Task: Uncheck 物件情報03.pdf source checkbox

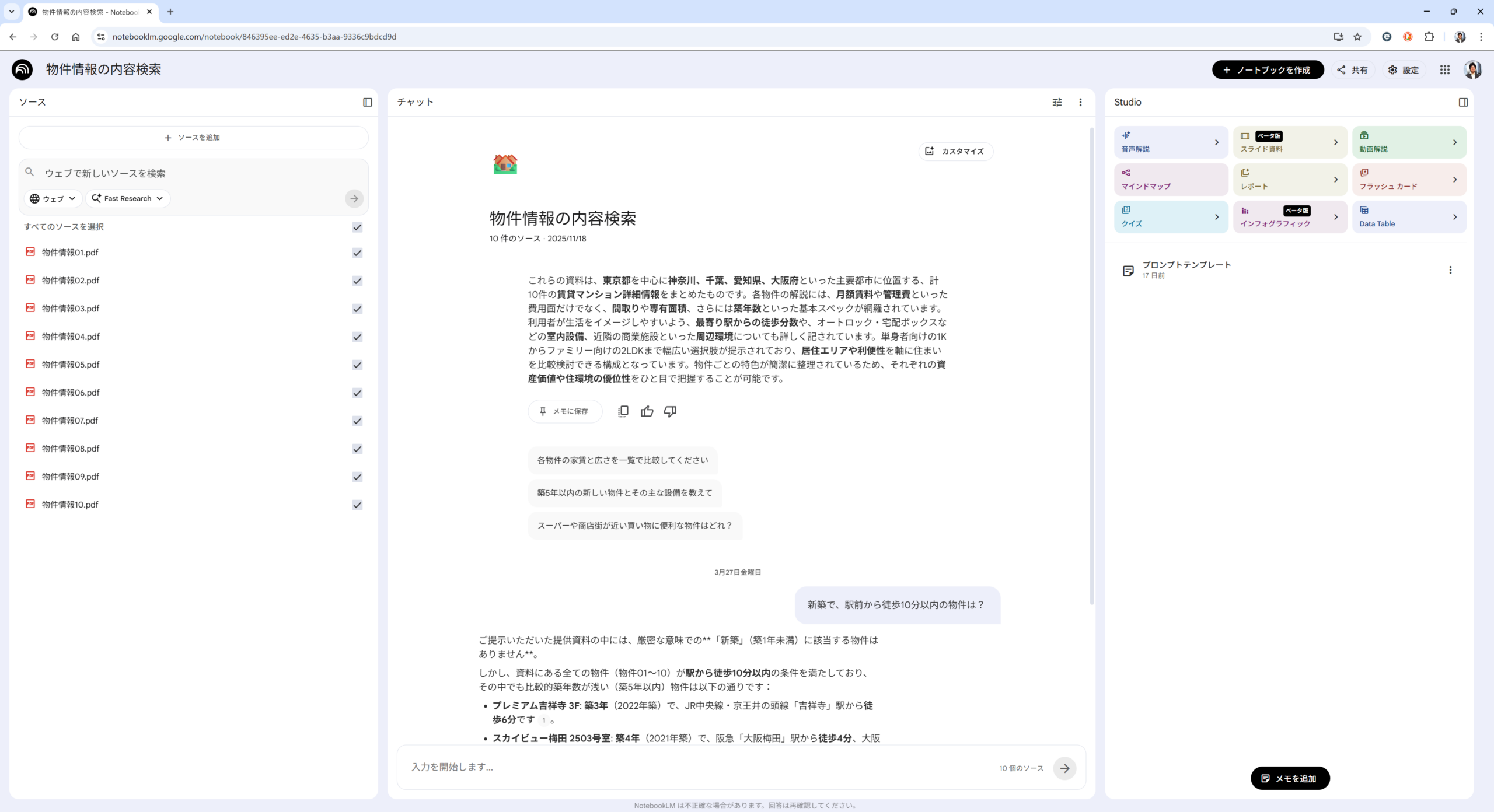Action: [x=357, y=309]
